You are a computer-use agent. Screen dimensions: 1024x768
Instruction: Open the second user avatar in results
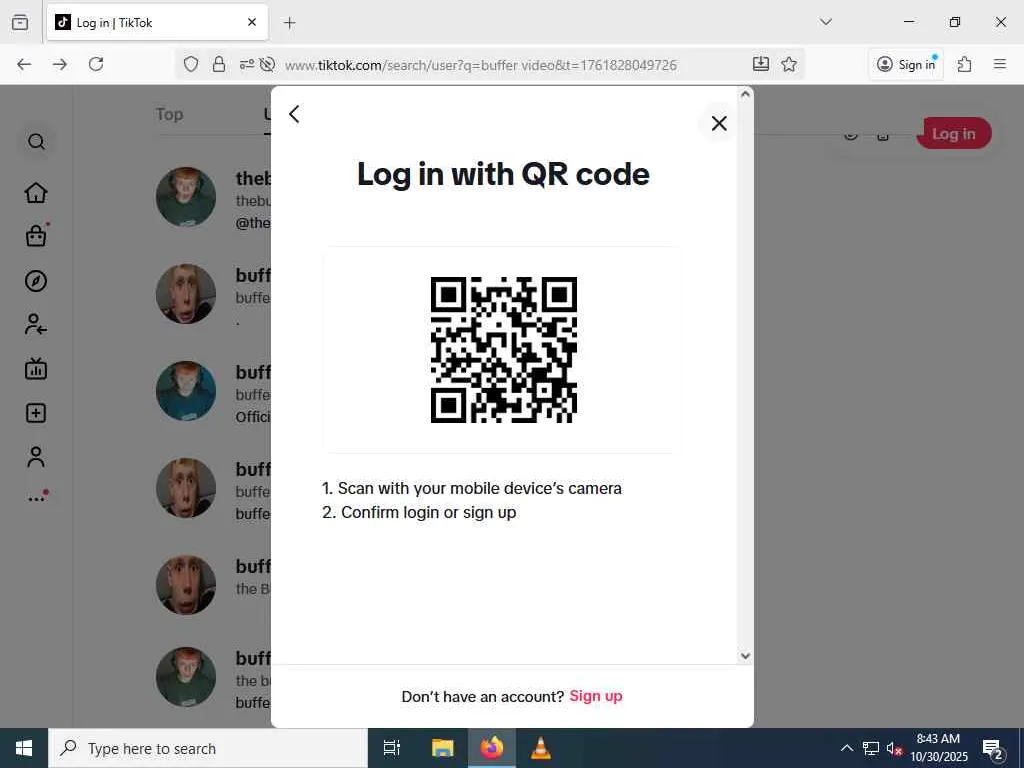tap(186, 294)
